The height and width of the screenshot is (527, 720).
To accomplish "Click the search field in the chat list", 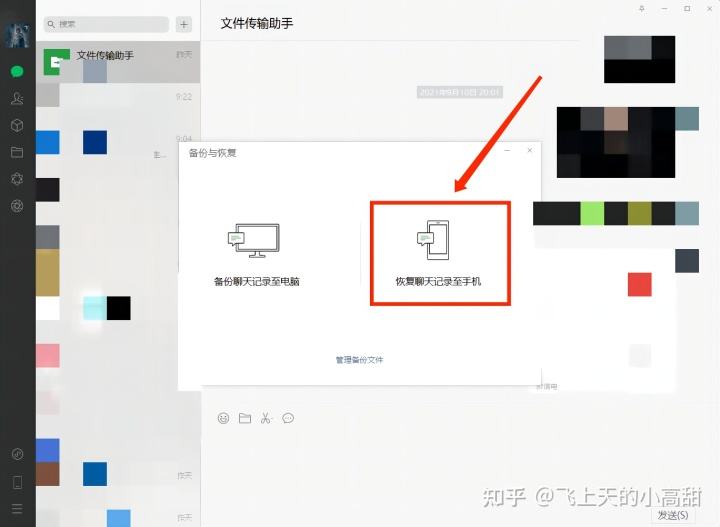I will point(107,24).
